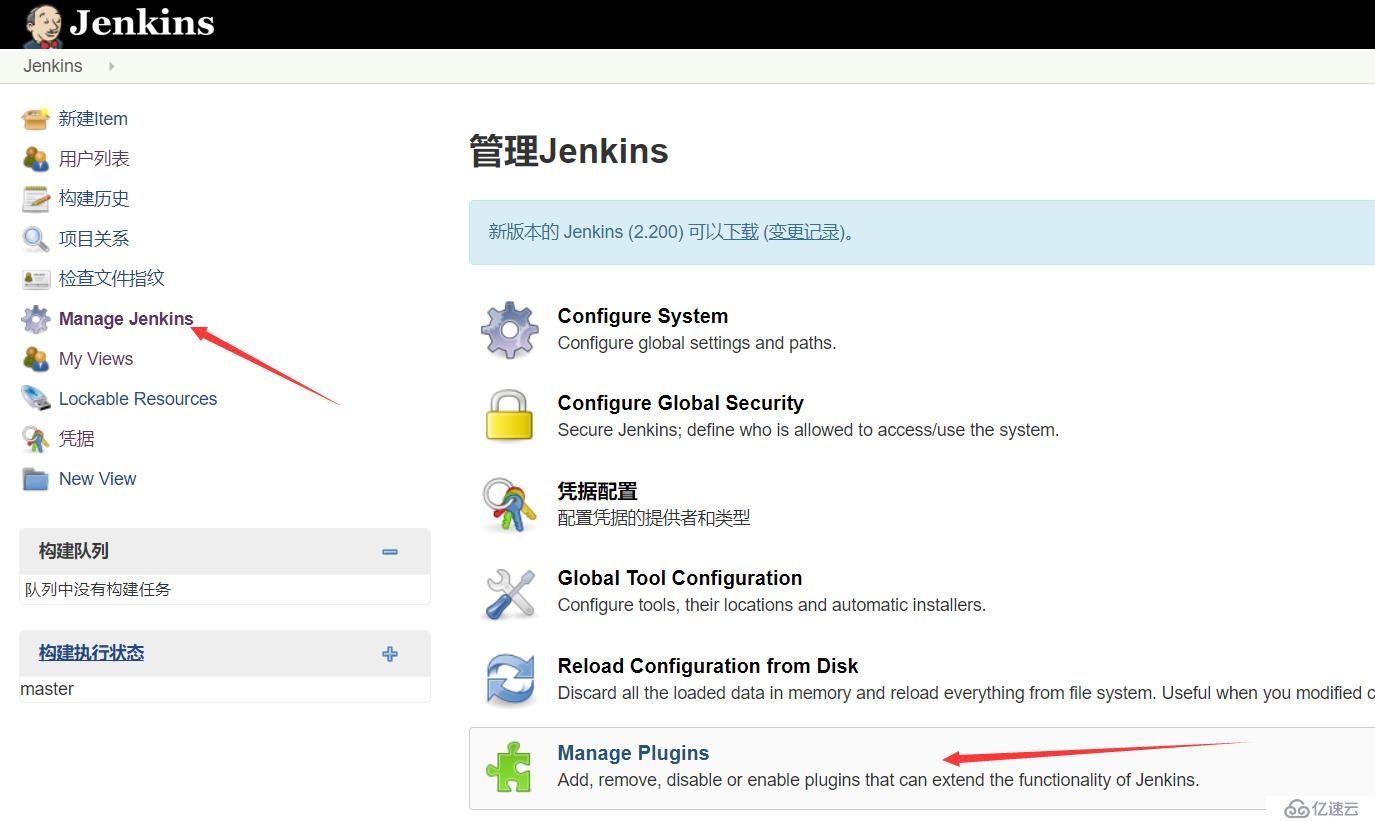1375x821 pixels.
Task: Click the Manage Jenkins gear icon
Action: point(36,319)
